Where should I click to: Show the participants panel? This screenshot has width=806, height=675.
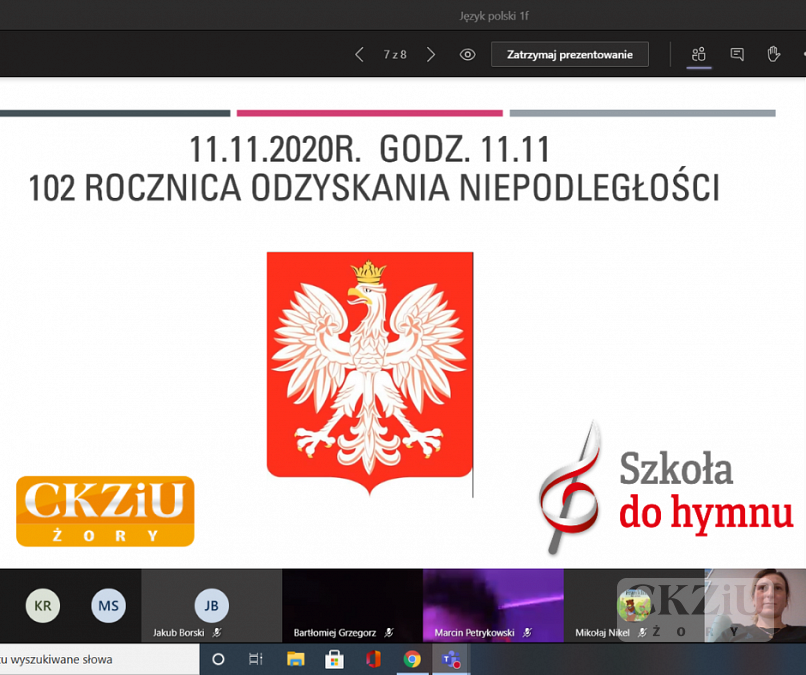699,55
